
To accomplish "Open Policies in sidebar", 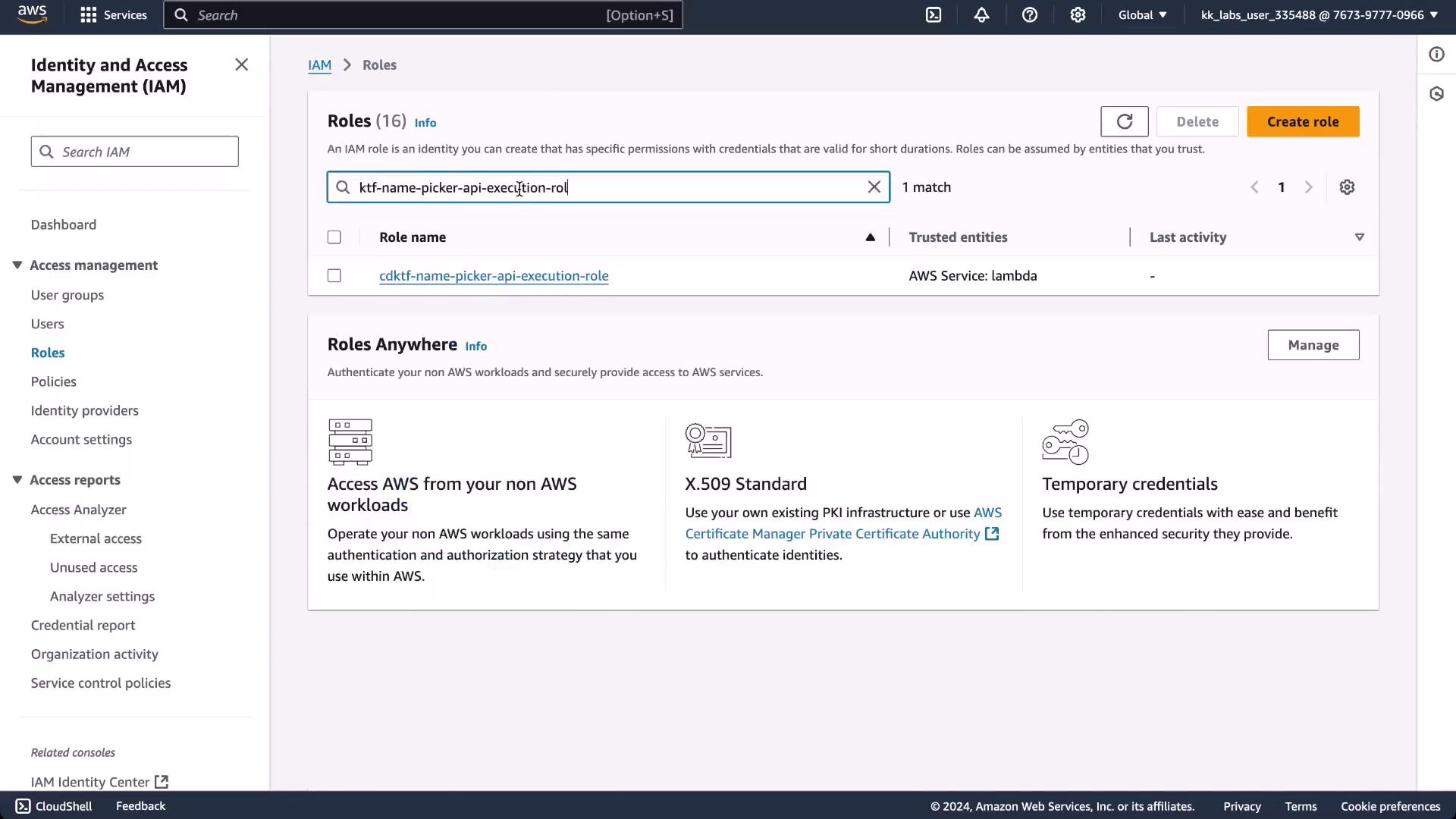I will [x=54, y=381].
